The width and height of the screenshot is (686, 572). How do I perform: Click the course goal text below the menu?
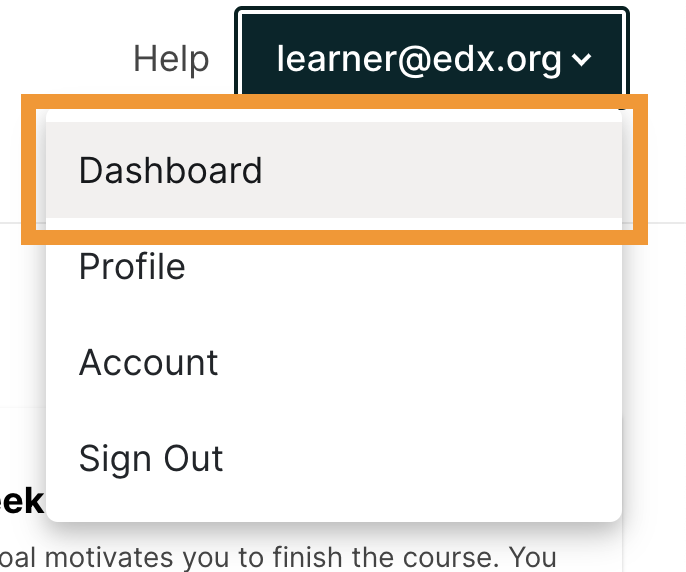pos(280,557)
